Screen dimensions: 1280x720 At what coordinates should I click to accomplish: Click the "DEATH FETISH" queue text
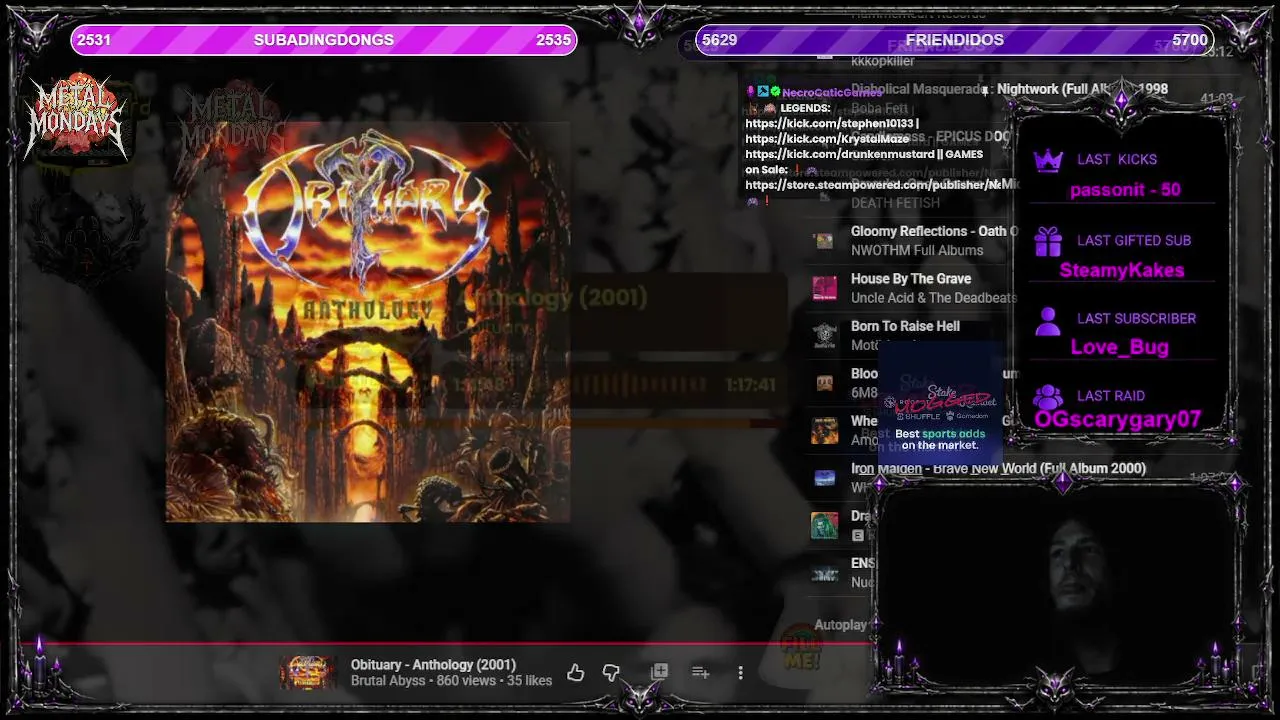[x=895, y=203]
